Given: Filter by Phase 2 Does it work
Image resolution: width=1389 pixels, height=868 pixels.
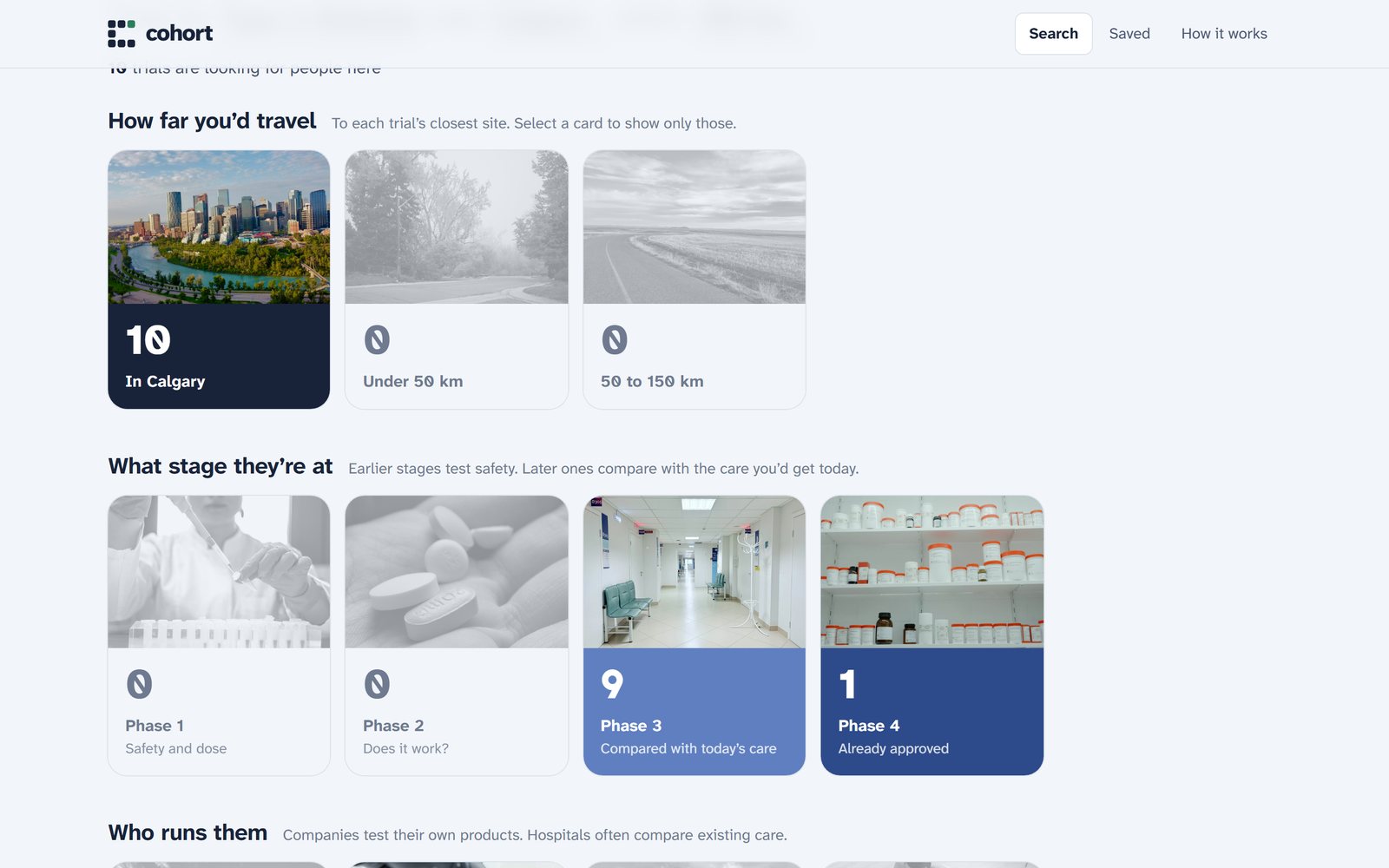Looking at the screenshot, I should 457,635.
